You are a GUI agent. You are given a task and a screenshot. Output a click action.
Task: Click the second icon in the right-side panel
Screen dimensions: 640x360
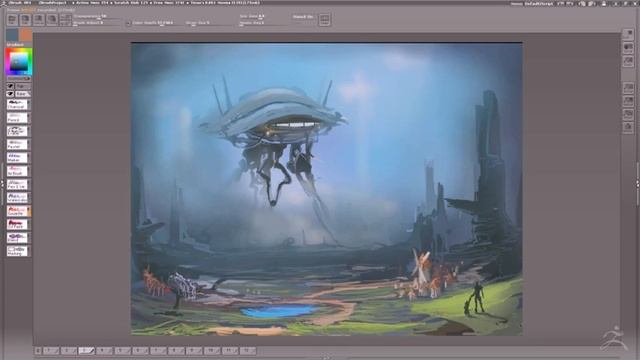(x=628, y=47)
